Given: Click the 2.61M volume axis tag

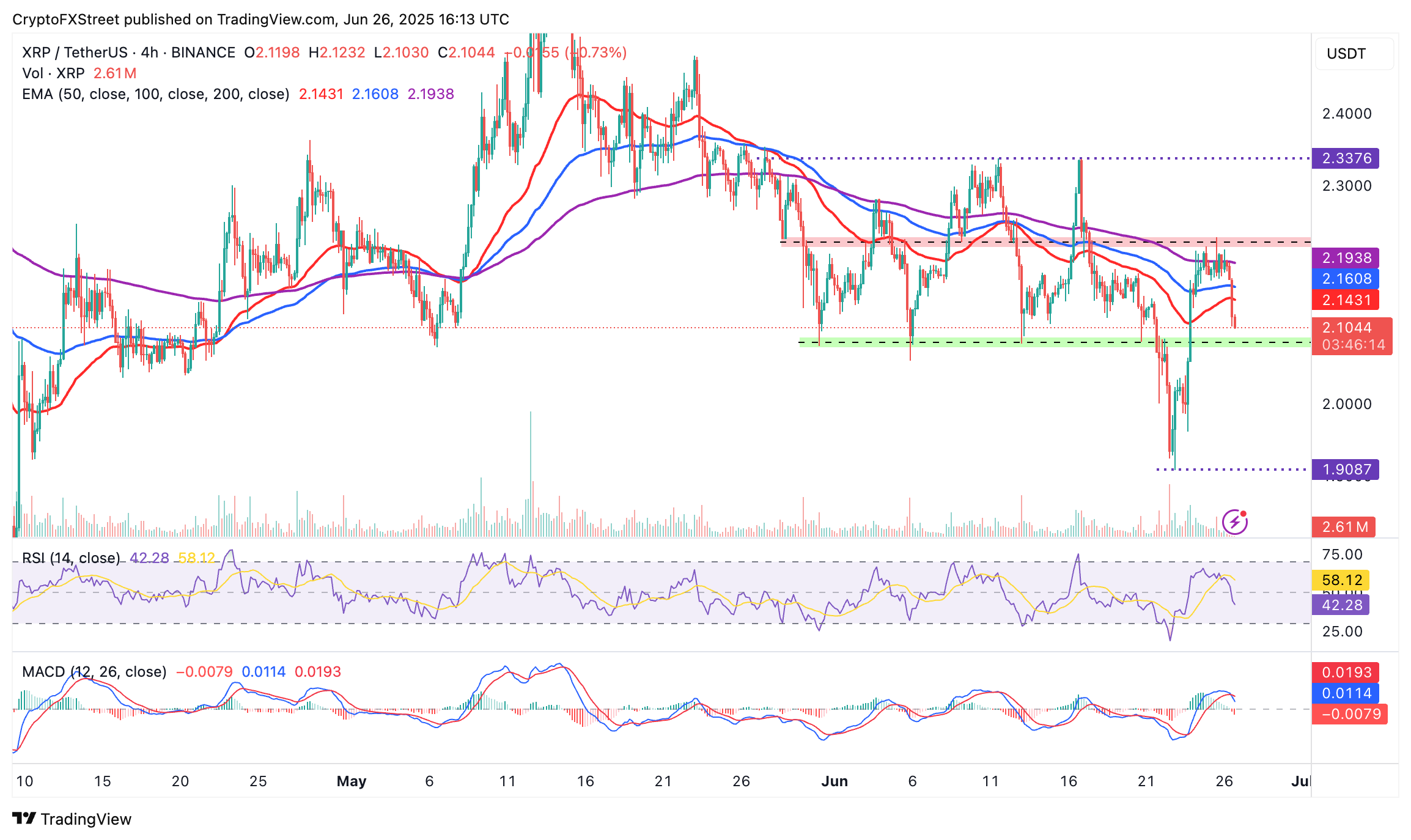Looking at the screenshot, I should (1344, 526).
